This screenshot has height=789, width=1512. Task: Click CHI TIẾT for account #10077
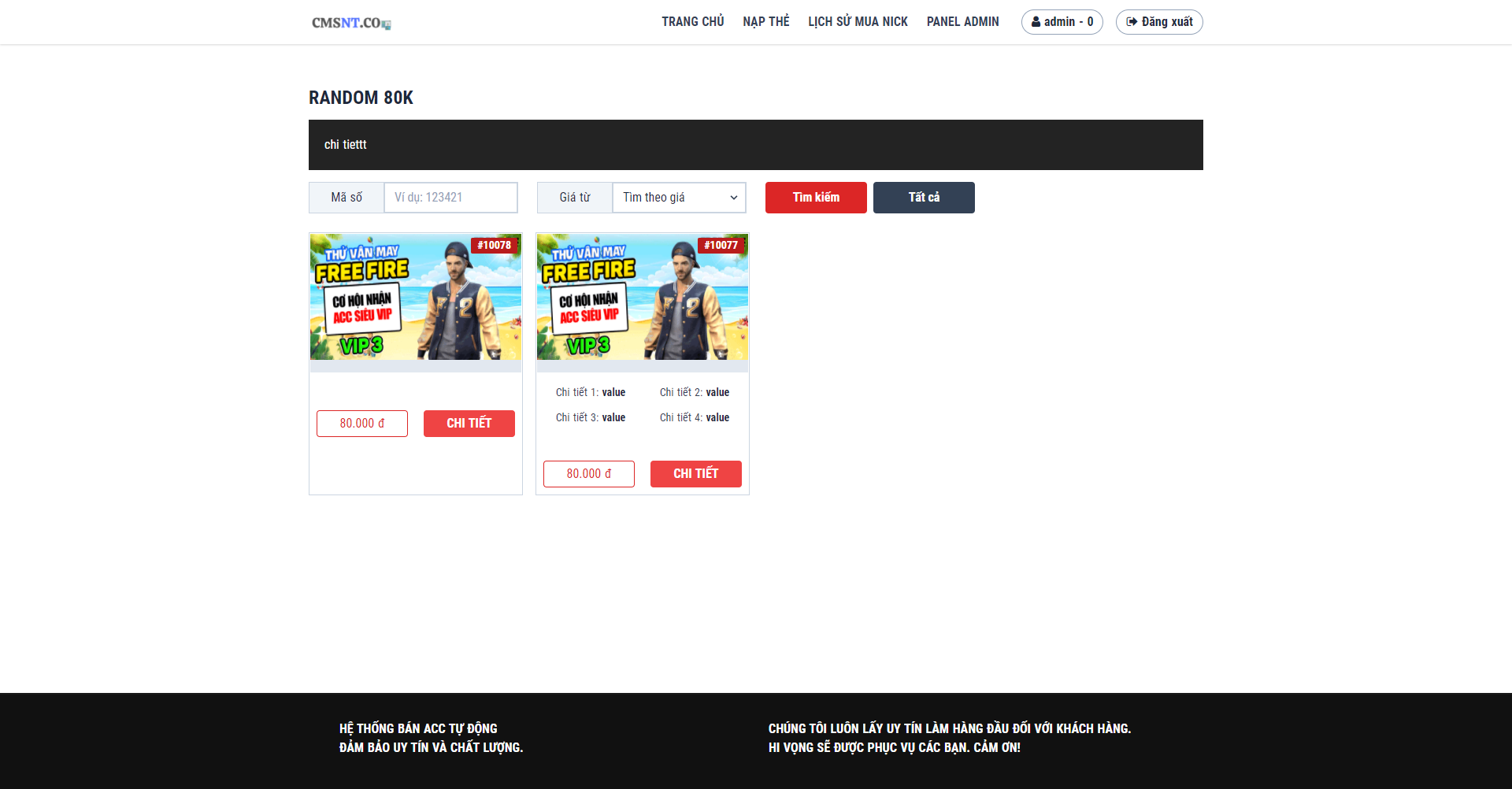pos(696,474)
